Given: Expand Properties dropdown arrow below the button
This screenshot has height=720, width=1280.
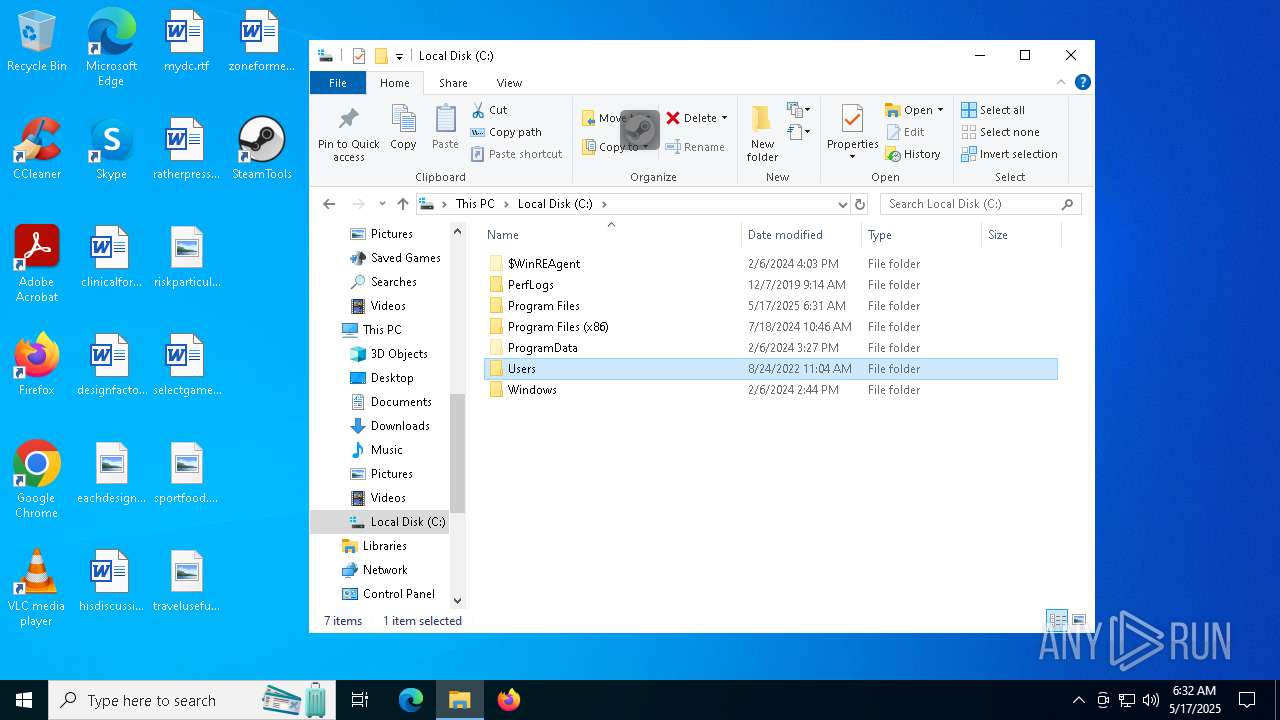Looking at the screenshot, I should click(x=852, y=157).
